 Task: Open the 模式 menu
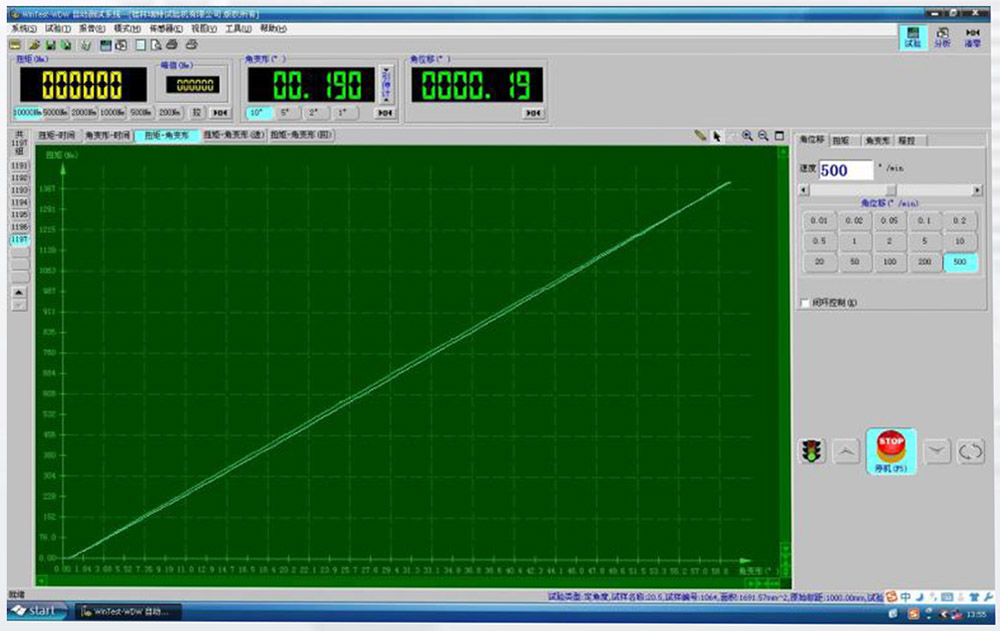click(127, 28)
